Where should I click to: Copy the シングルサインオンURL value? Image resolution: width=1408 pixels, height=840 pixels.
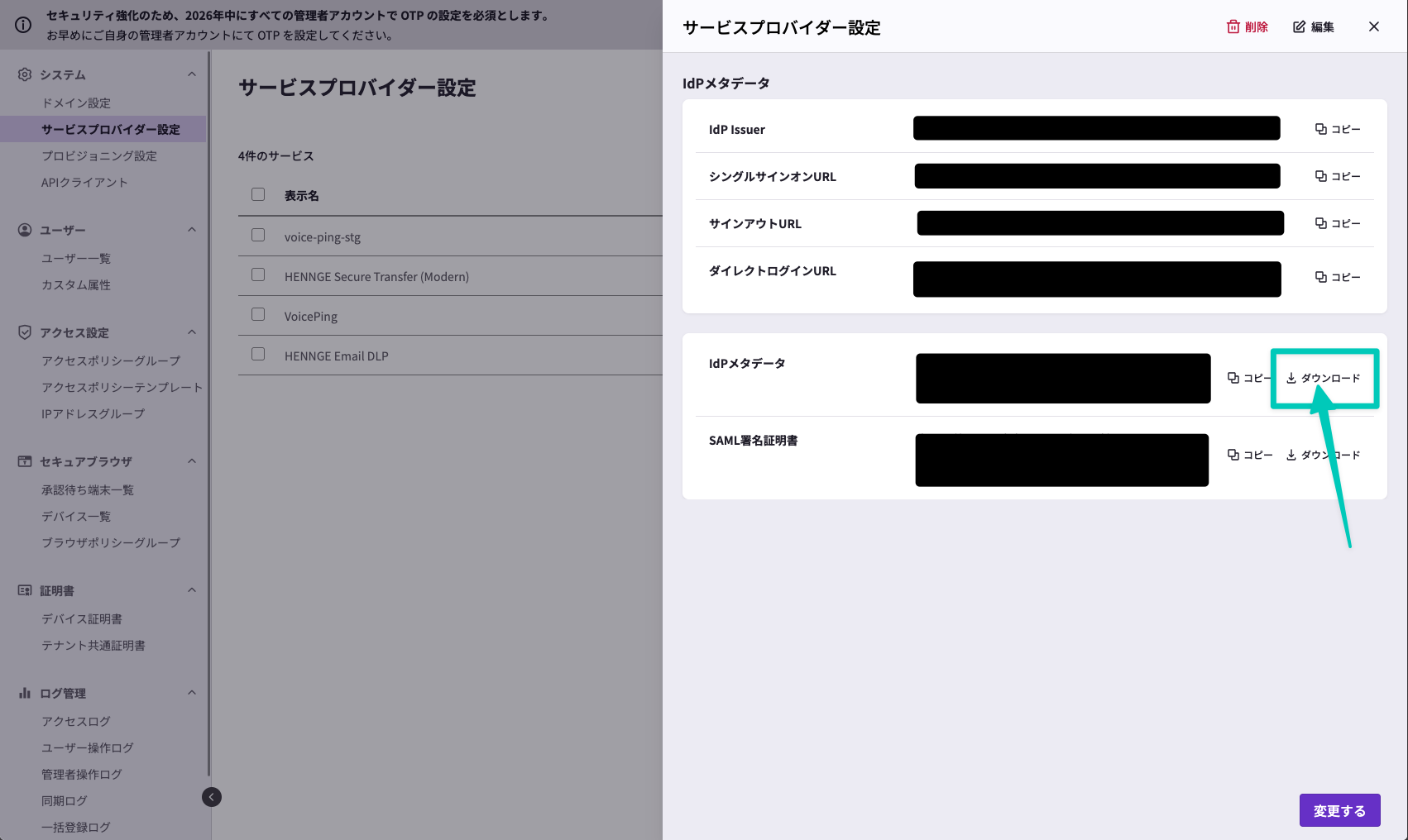1338,176
